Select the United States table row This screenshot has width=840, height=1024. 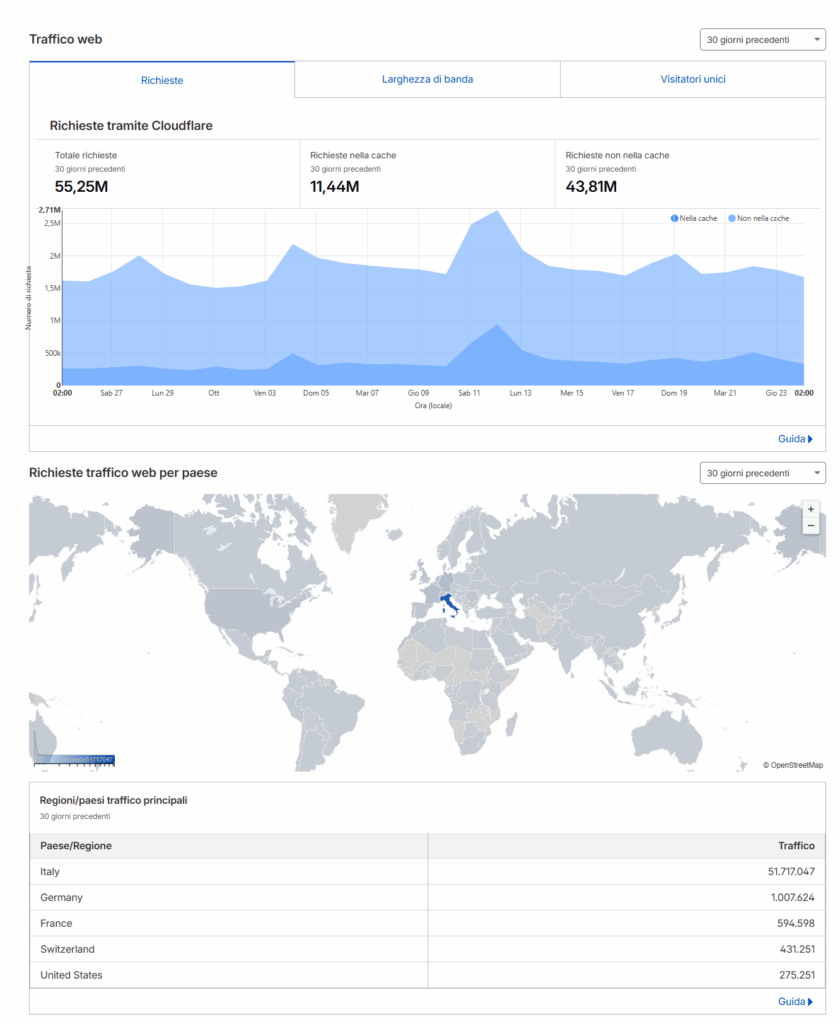(427, 975)
